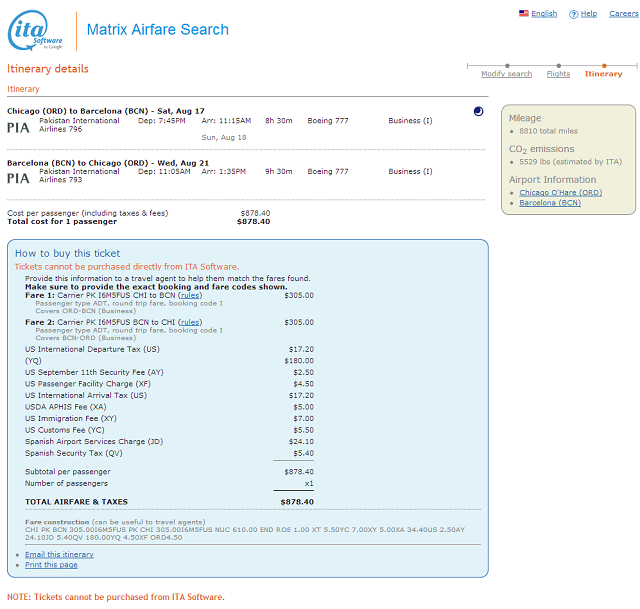
Task: Click the Dep: 7:45PM time
Action: pyautogui.click(x=162, y=121)
